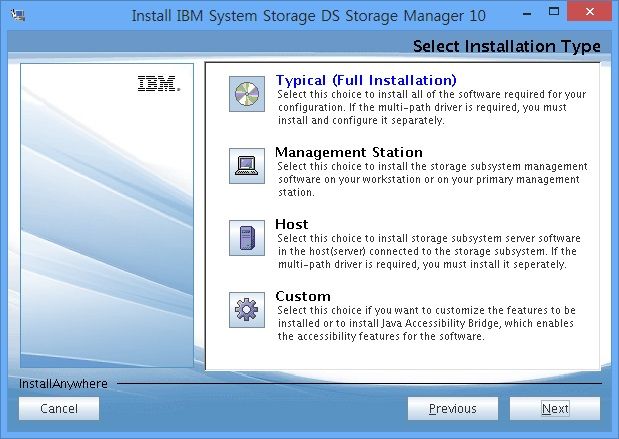The width and height of the screenshot is (619, 439).
Task: Select the Host server tower icon
Action: pyautogui.click(x=247, y=238)
